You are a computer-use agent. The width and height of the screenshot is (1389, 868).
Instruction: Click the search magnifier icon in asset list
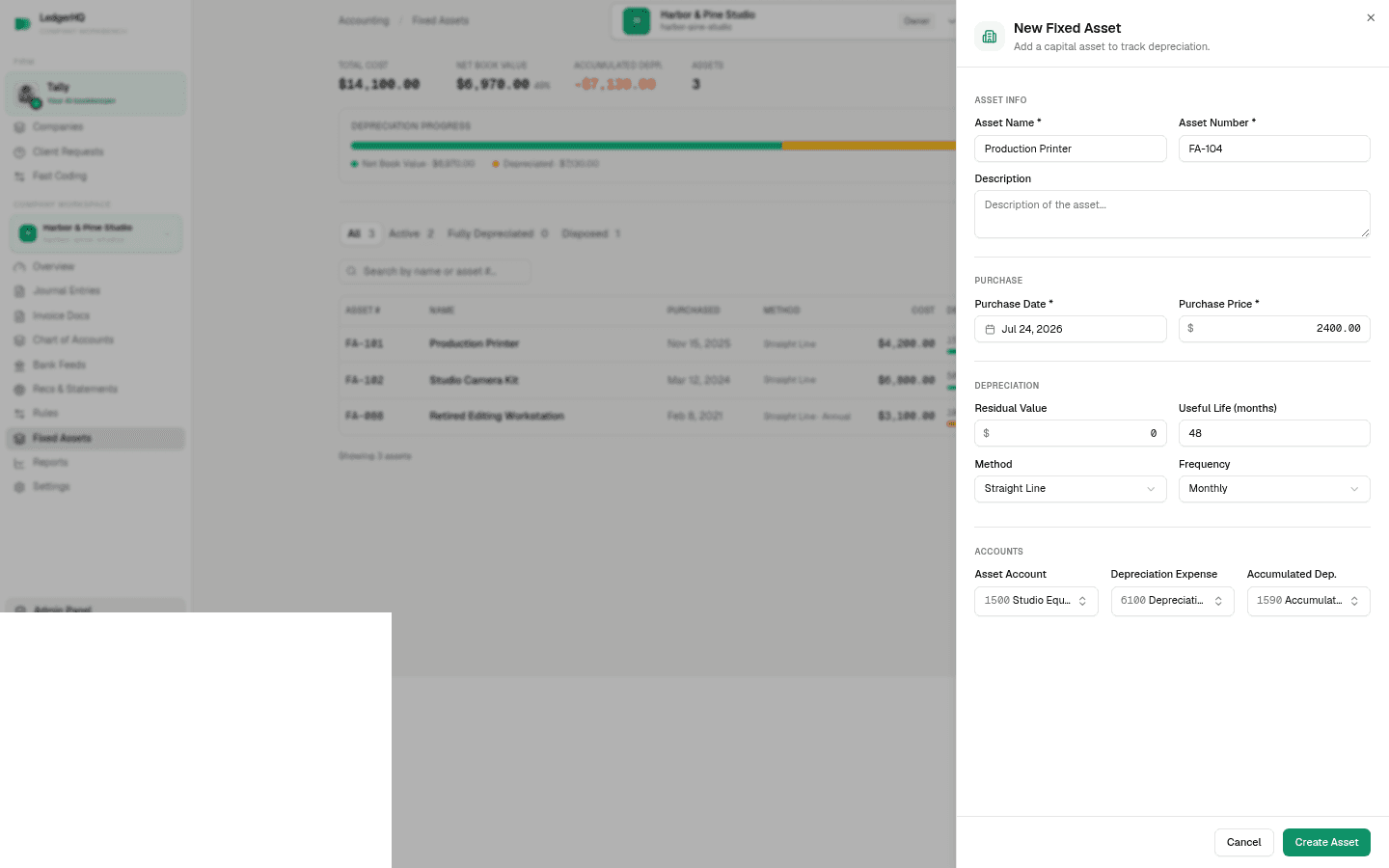point(352,271)
